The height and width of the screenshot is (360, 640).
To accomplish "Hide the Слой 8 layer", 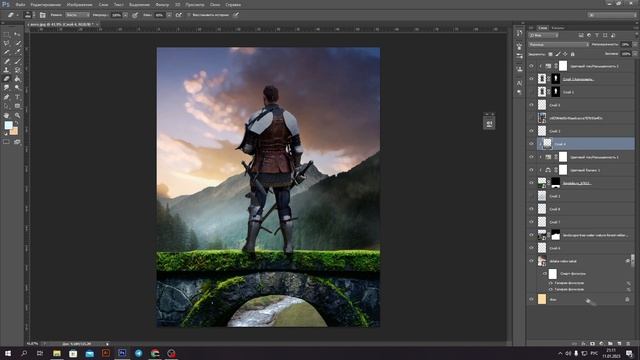I will coord(531,209).
